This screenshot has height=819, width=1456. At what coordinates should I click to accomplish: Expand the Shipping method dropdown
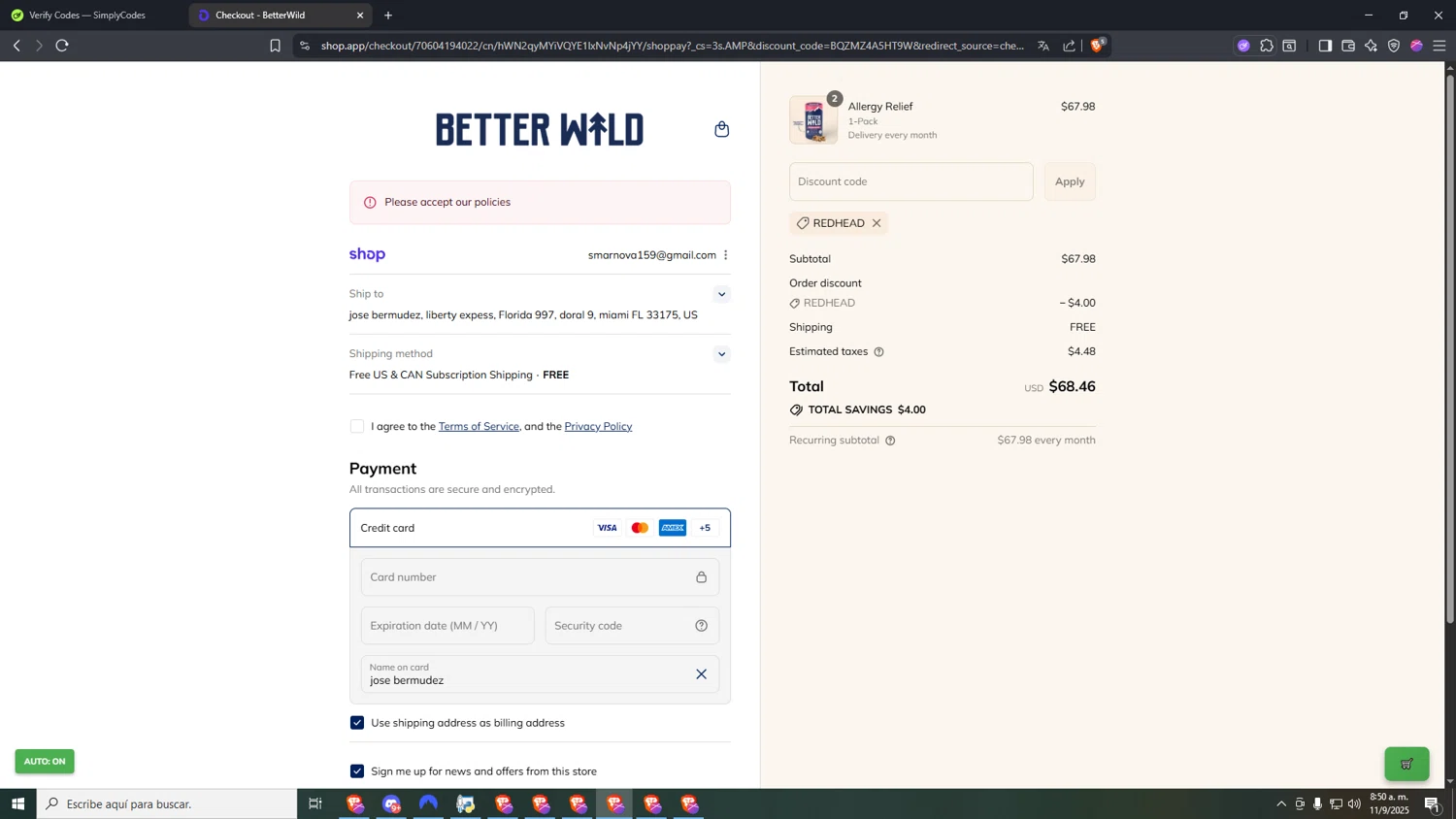click(x=721, y=354)
